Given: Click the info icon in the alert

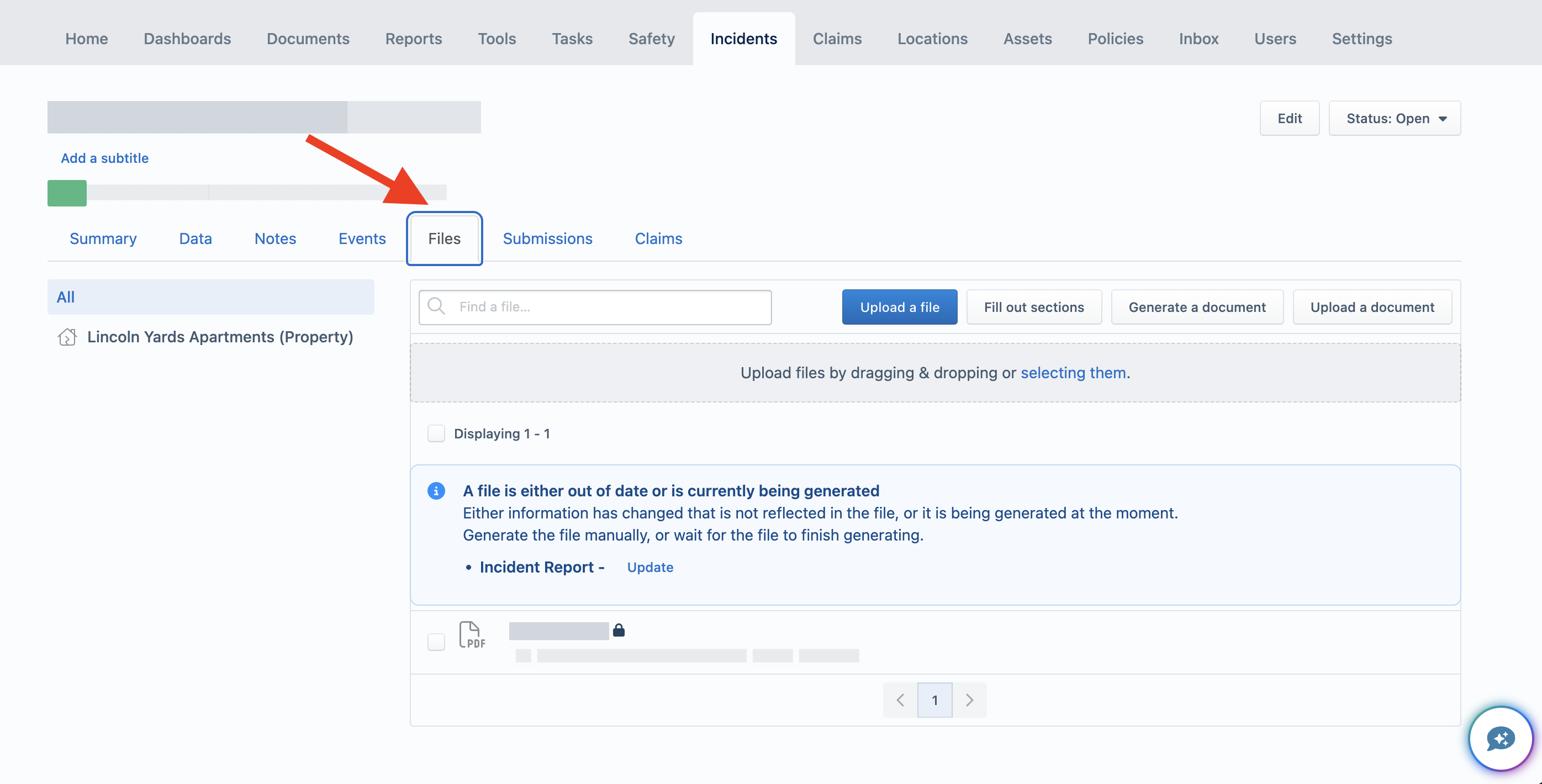Looking at the screenshot, I should [x=436, y=491].
